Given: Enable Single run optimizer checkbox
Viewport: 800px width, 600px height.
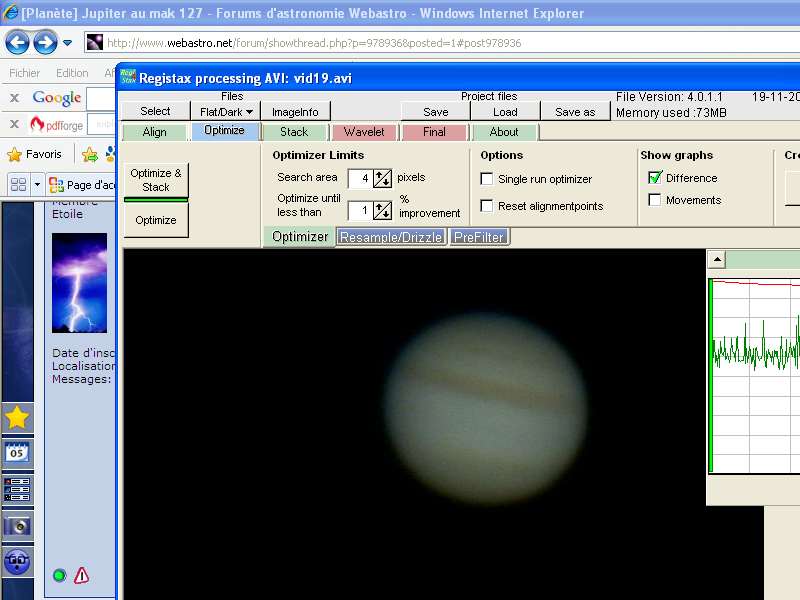Looking at the screenshot, I should [x=487, y=179].
